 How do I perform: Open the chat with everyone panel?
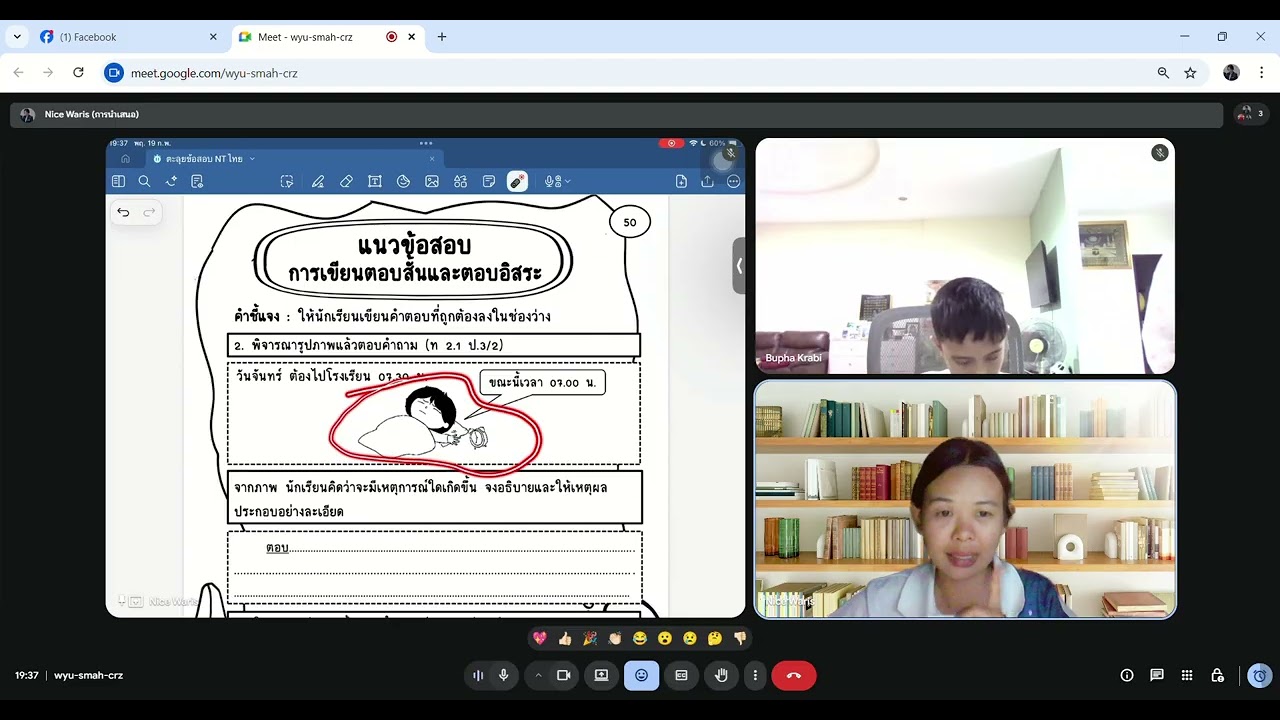click(1157, 675)
